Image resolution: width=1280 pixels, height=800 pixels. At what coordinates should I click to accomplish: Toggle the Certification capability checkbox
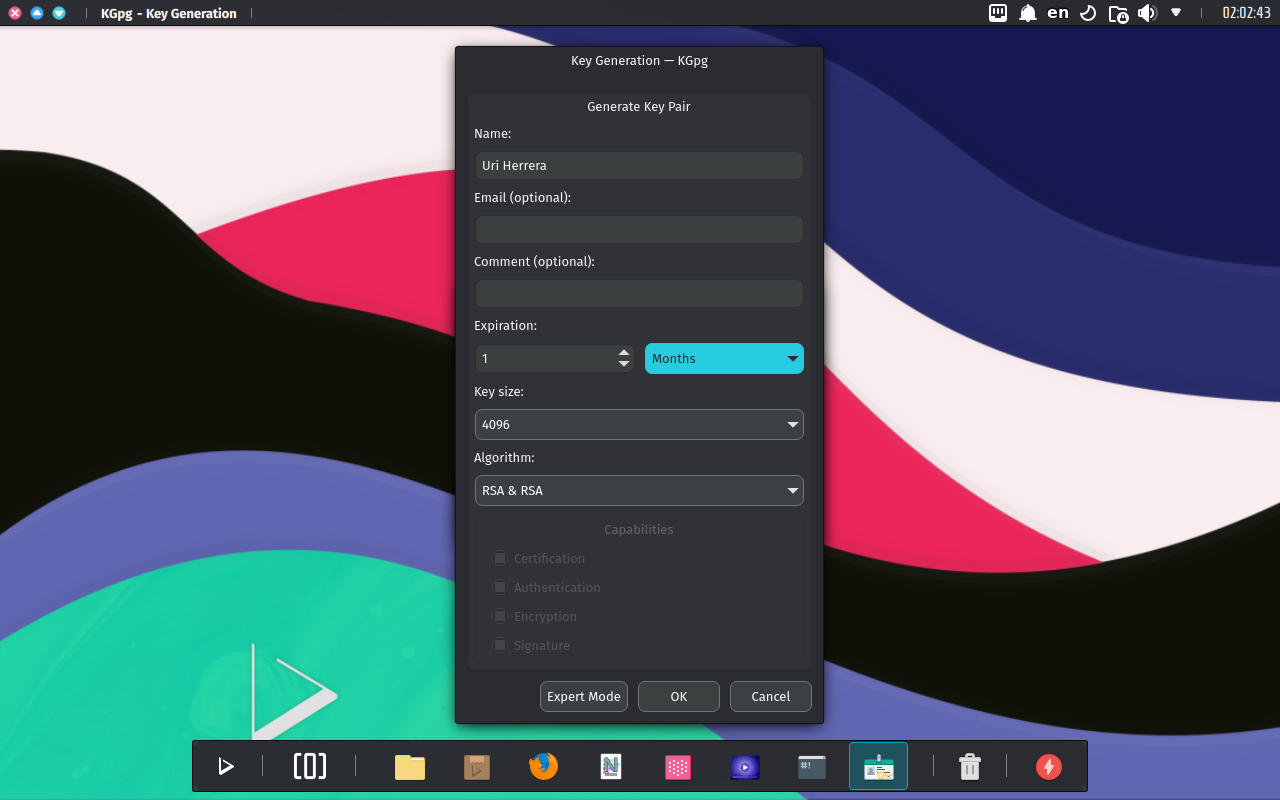(x=500, y=558)
